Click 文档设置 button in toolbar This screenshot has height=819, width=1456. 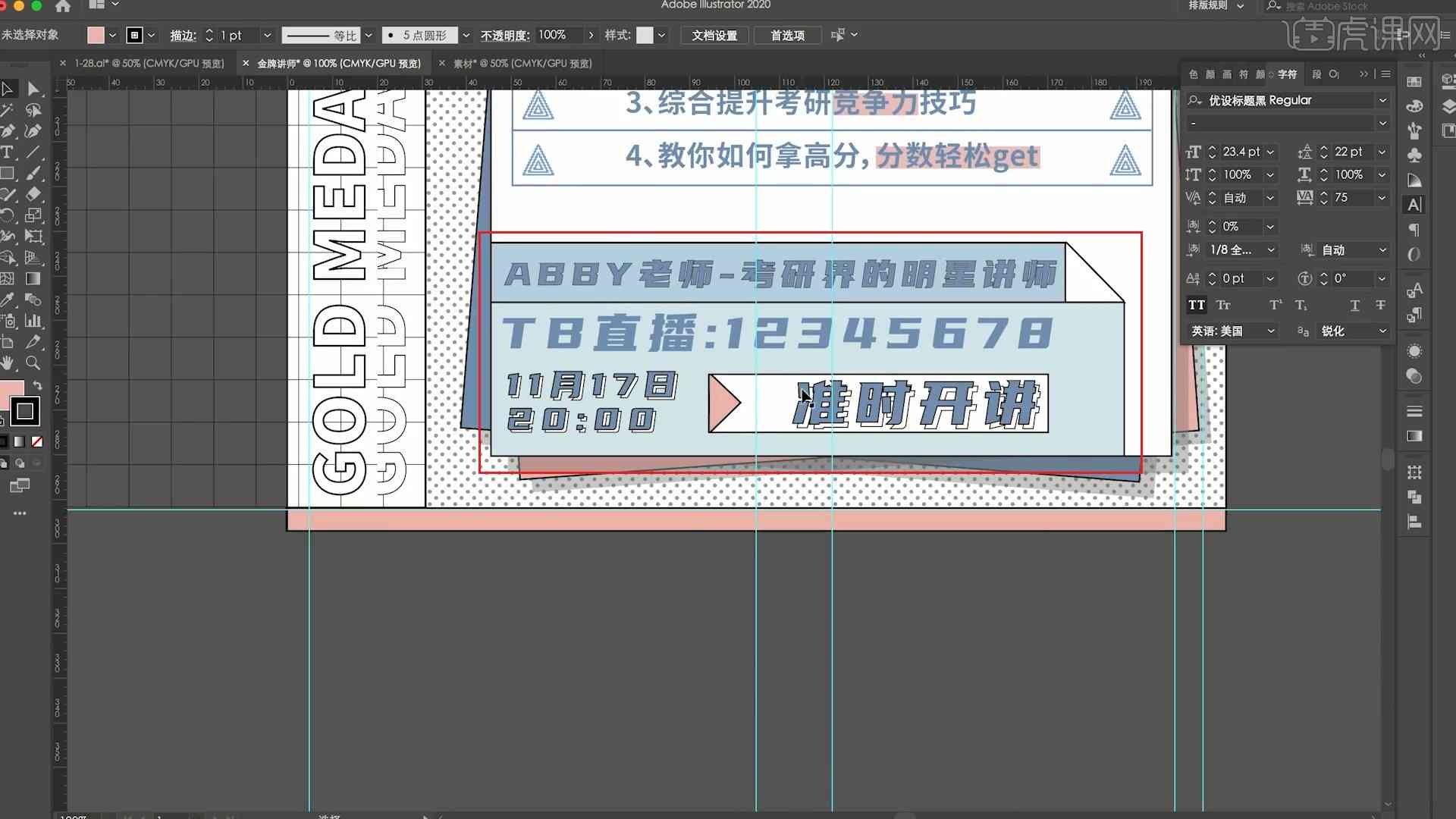click(x=713, y=35)
